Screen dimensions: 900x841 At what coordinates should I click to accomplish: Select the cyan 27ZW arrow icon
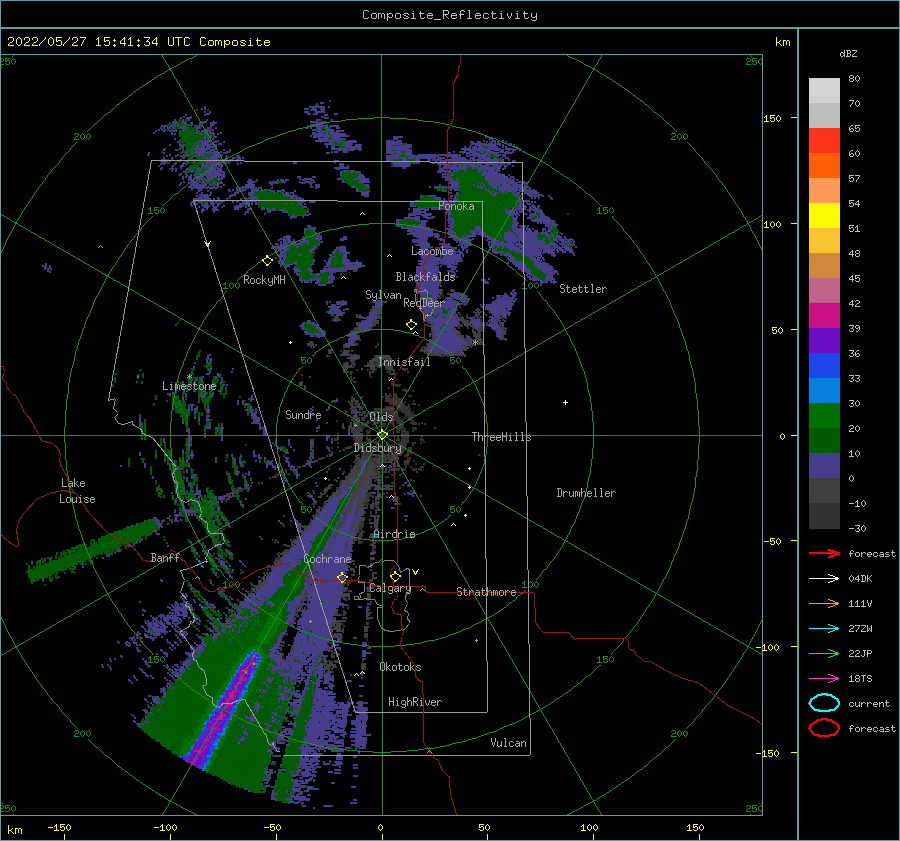coord(824,629)
